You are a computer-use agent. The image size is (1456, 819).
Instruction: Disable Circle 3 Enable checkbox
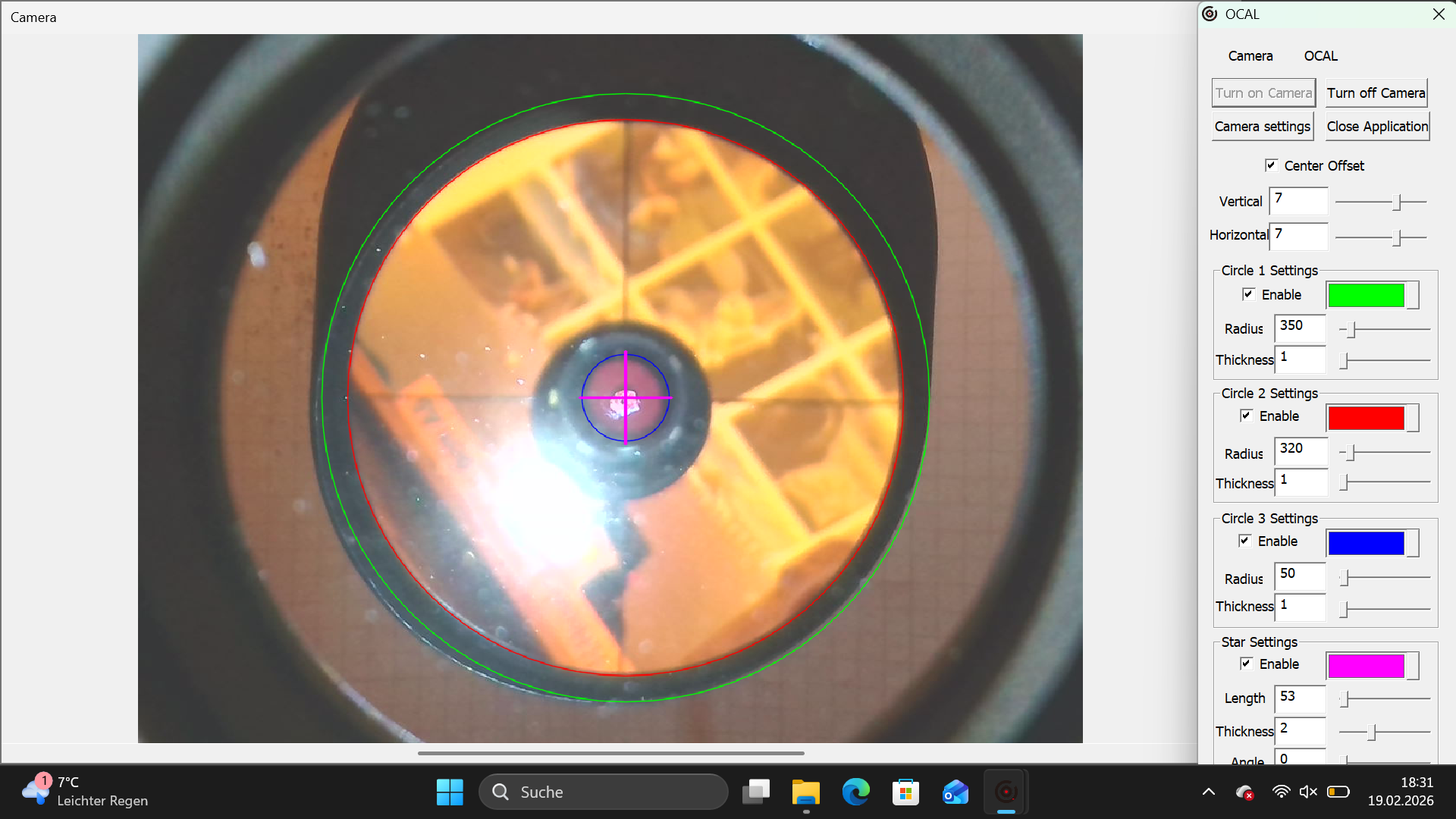pyautogui.click(x=1244, y=541)
